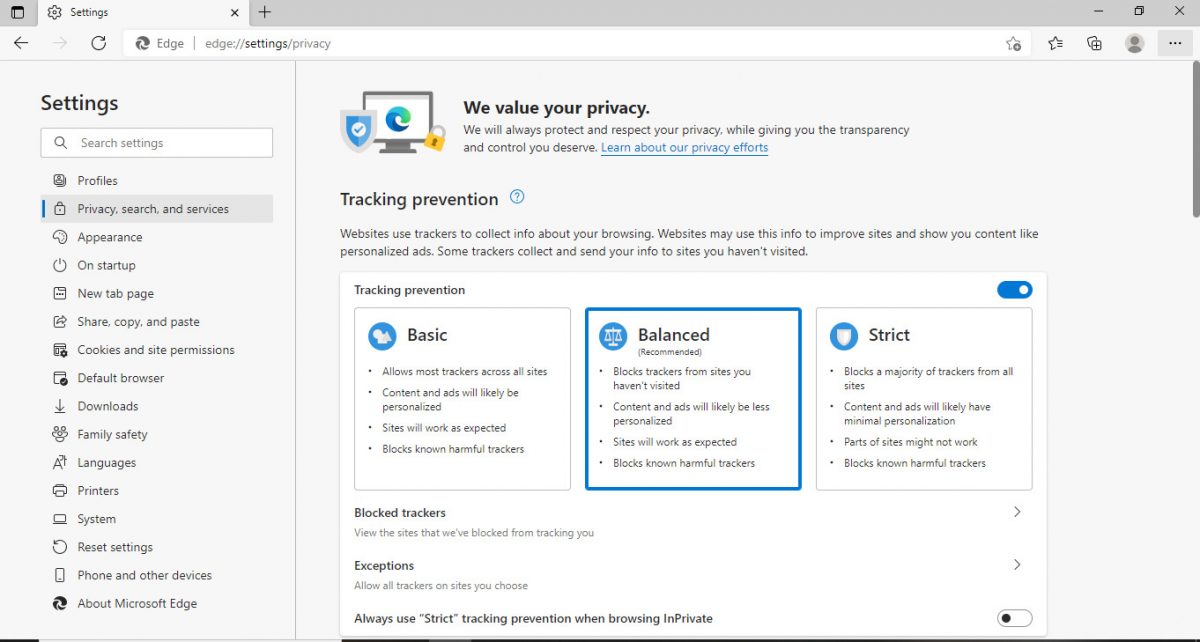Open a new tab with plus button
The height and width of the screenshot is (642, 1200).
(264, 12)
